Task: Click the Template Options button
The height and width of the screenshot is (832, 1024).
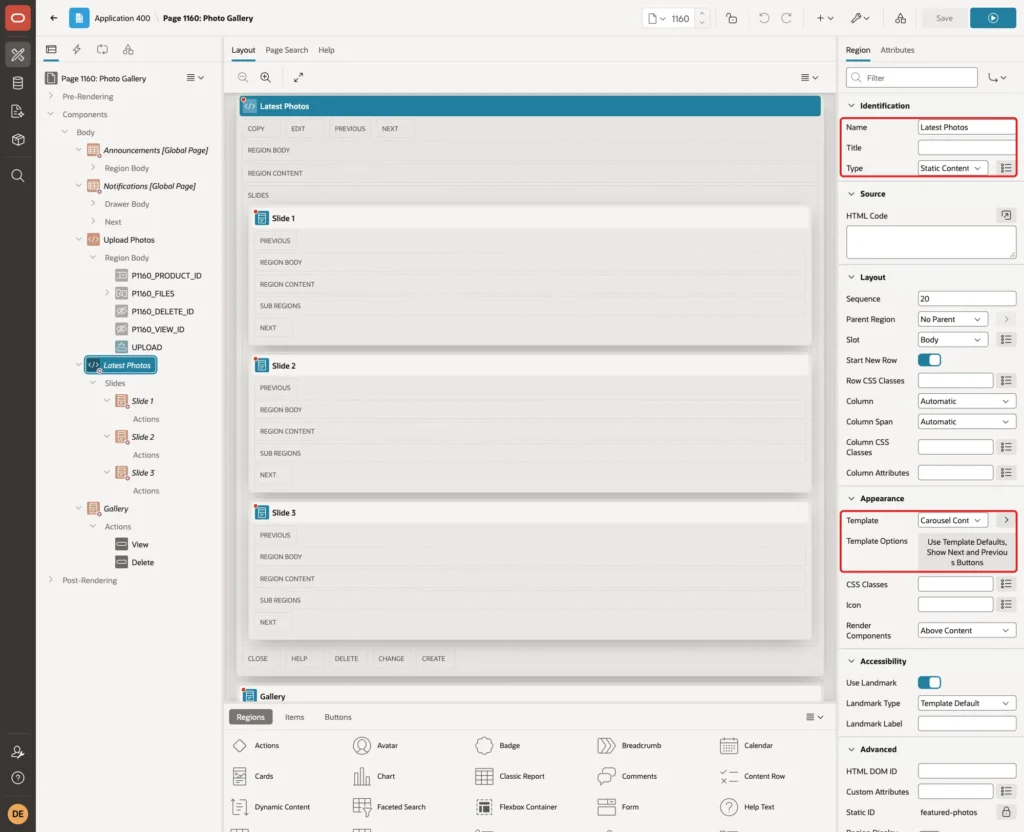Action: click(967, 552)
